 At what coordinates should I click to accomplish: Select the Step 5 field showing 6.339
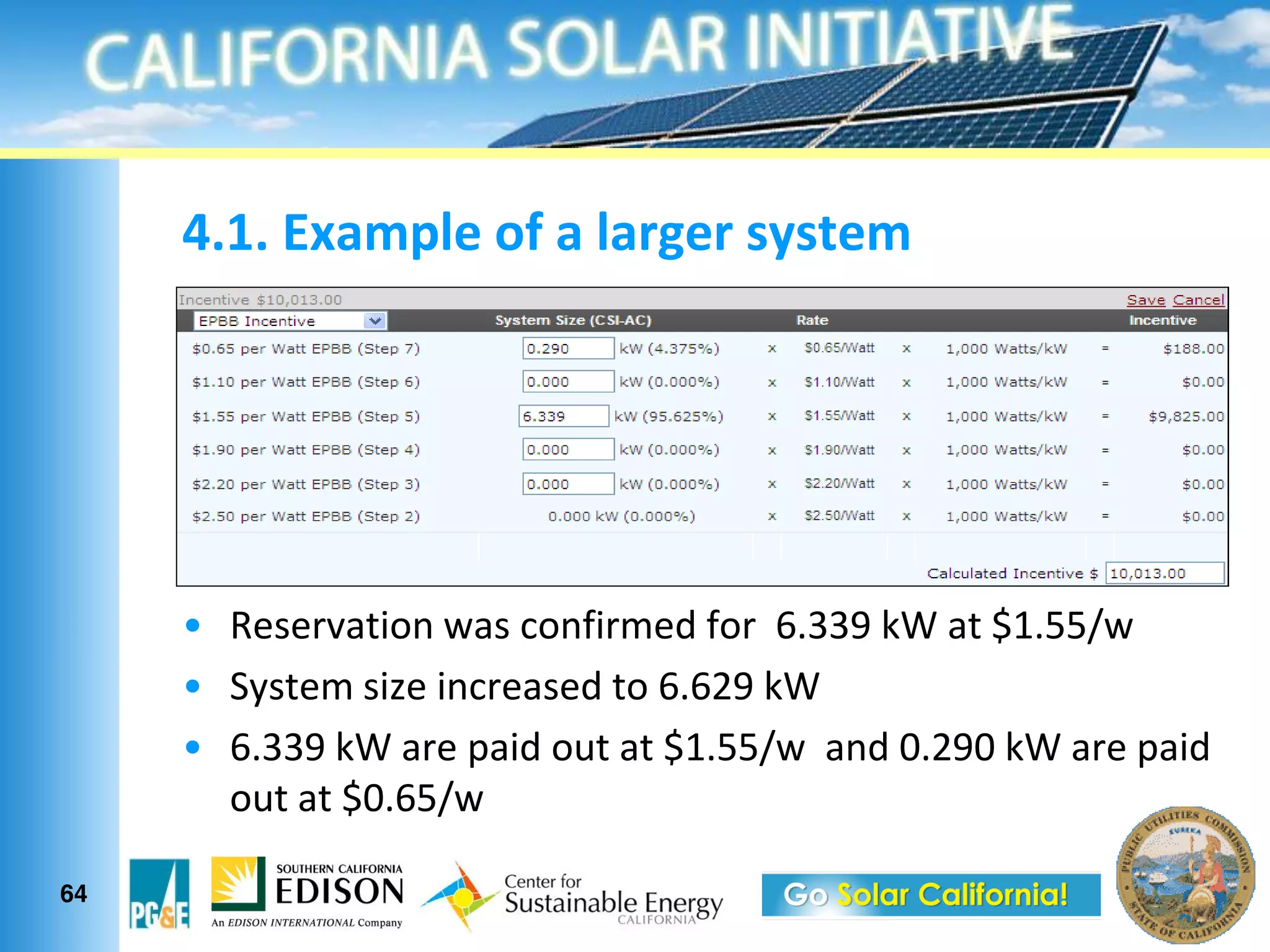point(563,416)
